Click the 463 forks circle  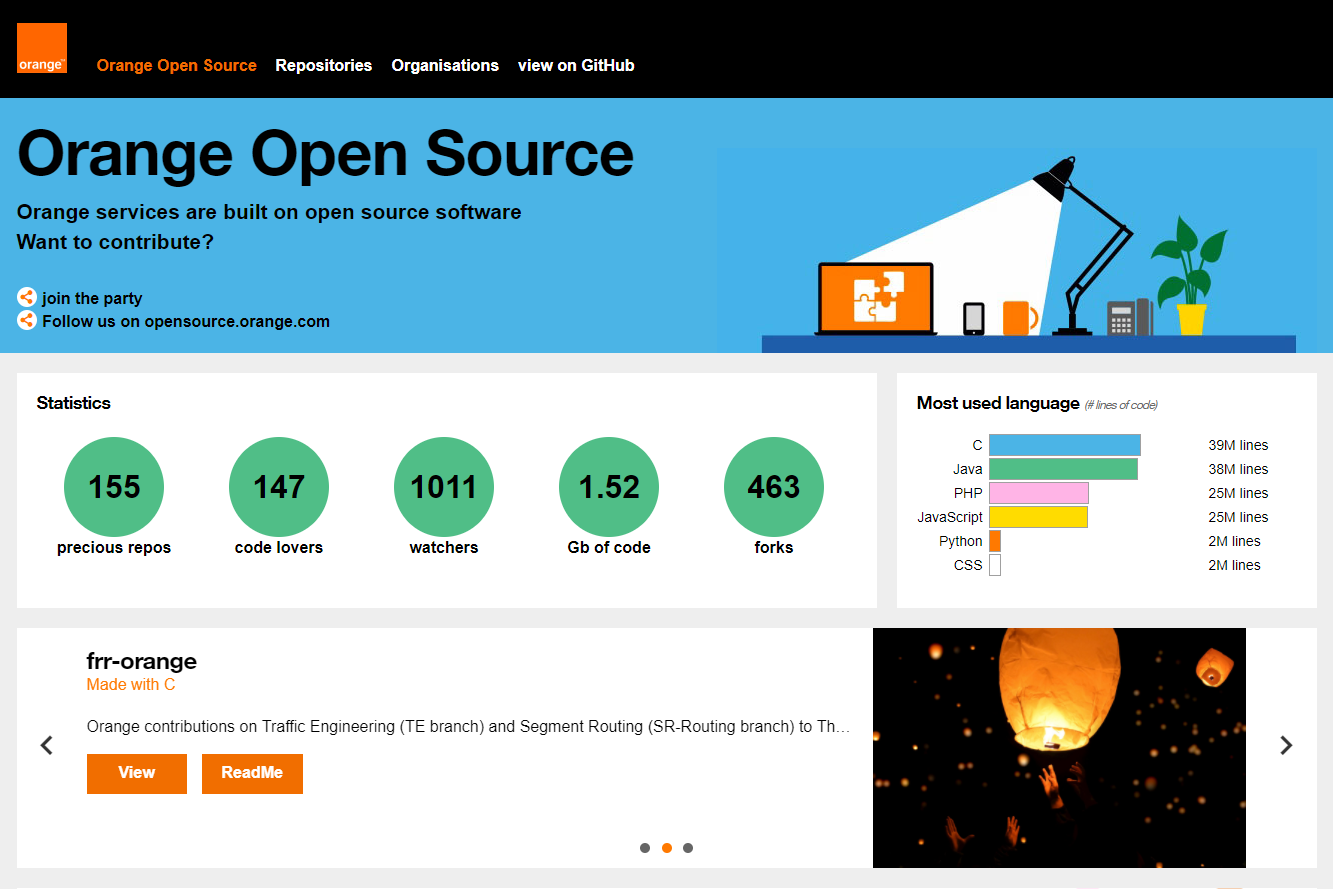(774, 487)
